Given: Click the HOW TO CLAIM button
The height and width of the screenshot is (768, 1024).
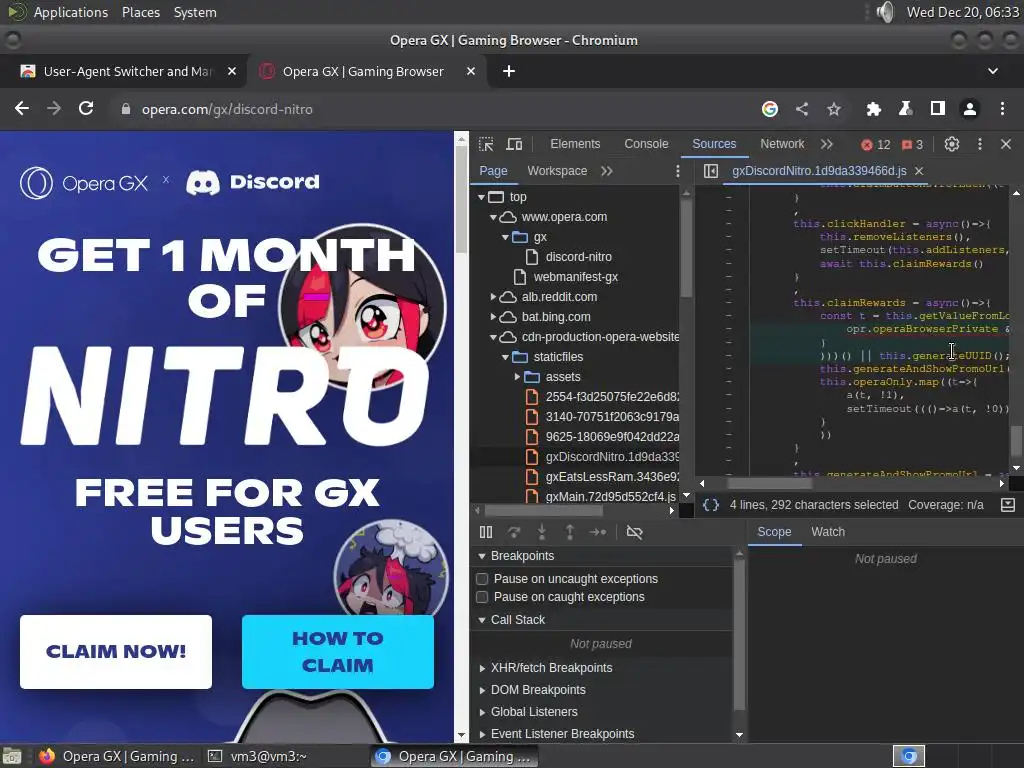Looking at the screenshot, I should point(338,652).
